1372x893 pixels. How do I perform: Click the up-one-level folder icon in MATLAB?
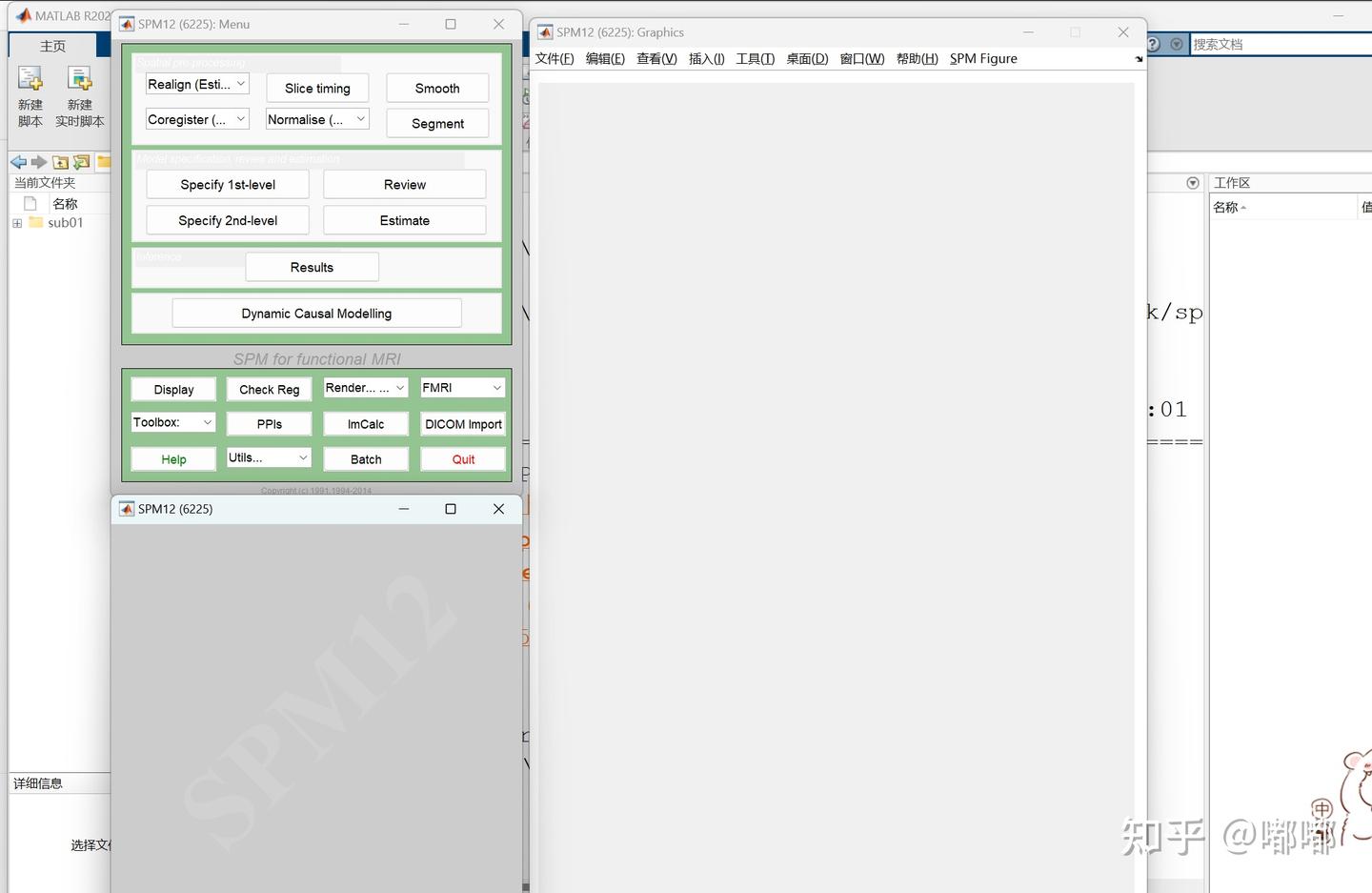point(60,162)
